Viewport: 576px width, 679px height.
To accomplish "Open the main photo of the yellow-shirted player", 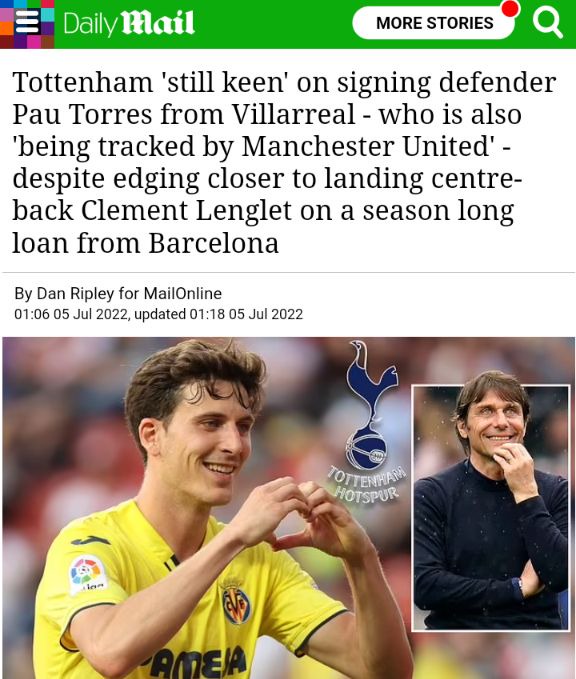I will [x=208, y=508].
